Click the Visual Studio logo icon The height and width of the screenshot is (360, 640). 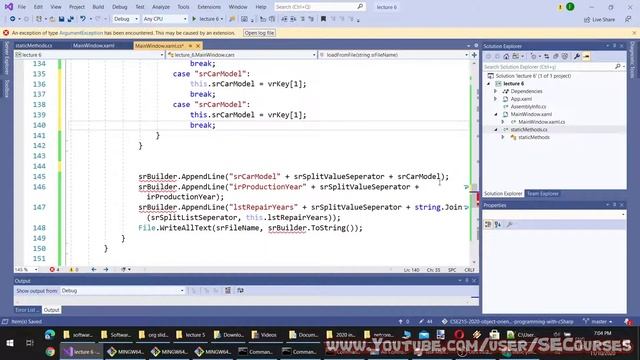tap(9, 7)
